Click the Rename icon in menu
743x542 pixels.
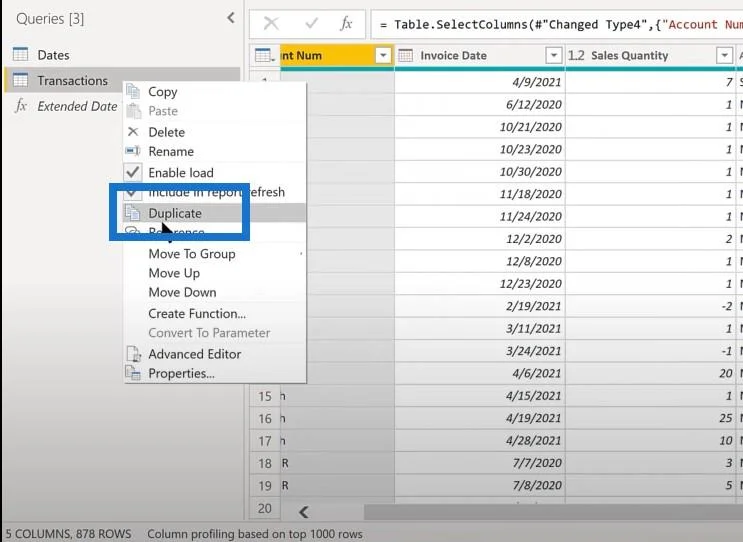[133, 151]
